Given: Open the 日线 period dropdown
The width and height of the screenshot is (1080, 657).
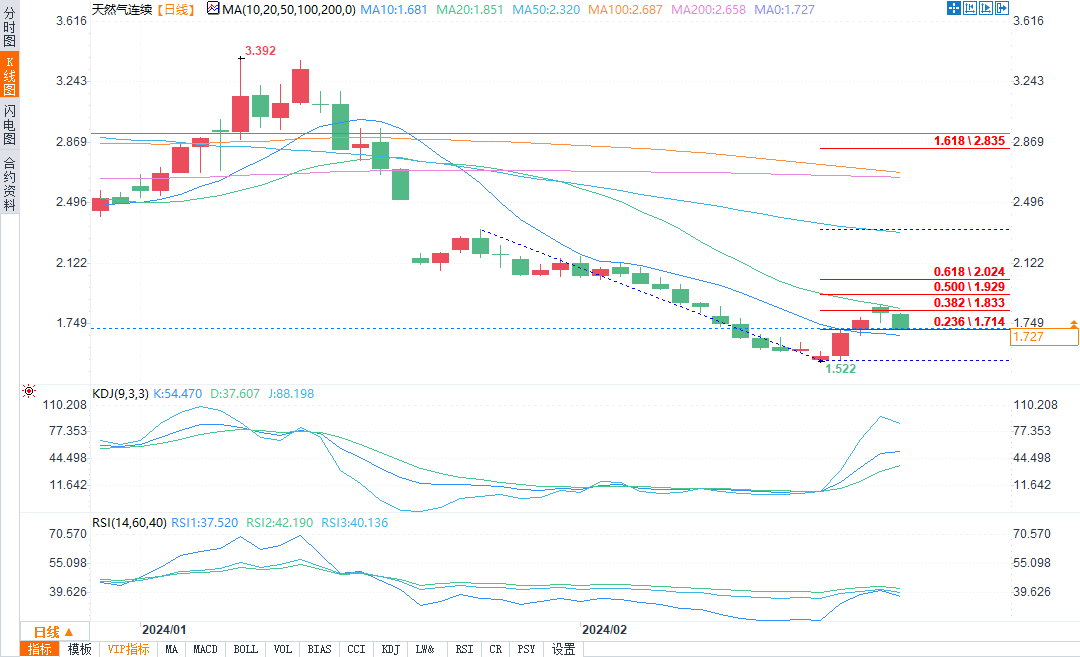Looking at the screenshot, I should (54, 632).
